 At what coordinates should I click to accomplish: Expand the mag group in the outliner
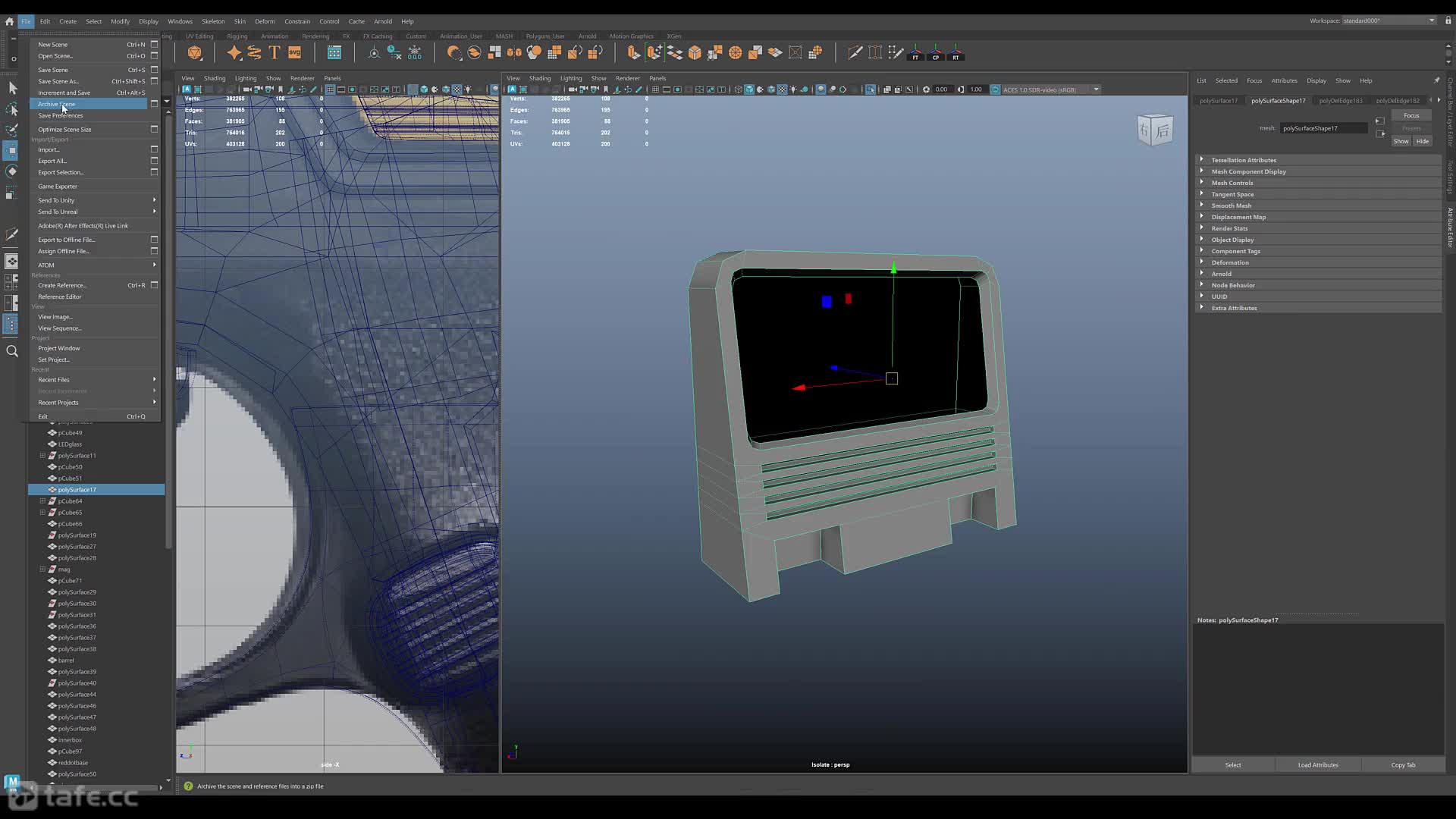pyautogui.click(x=42, y=570)
